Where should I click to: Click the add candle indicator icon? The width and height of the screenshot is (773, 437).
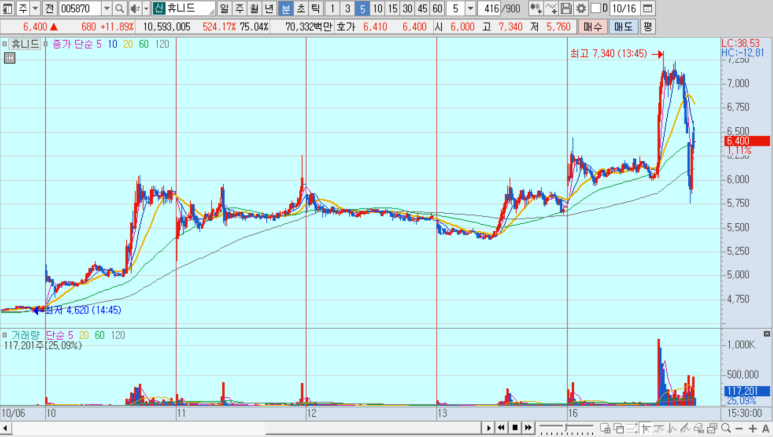[536, 8]
